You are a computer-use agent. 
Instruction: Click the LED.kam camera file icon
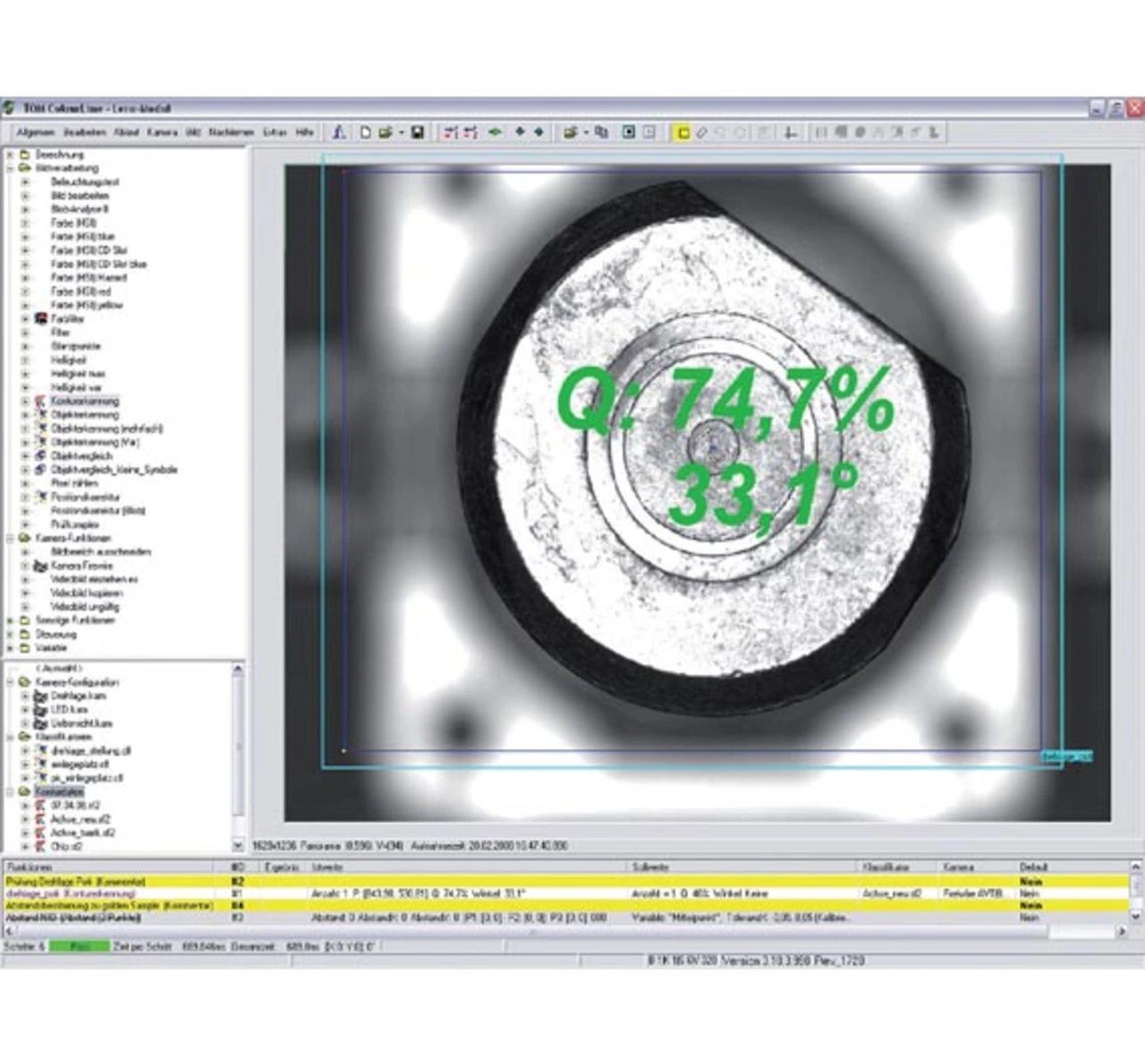click(40, 710)
